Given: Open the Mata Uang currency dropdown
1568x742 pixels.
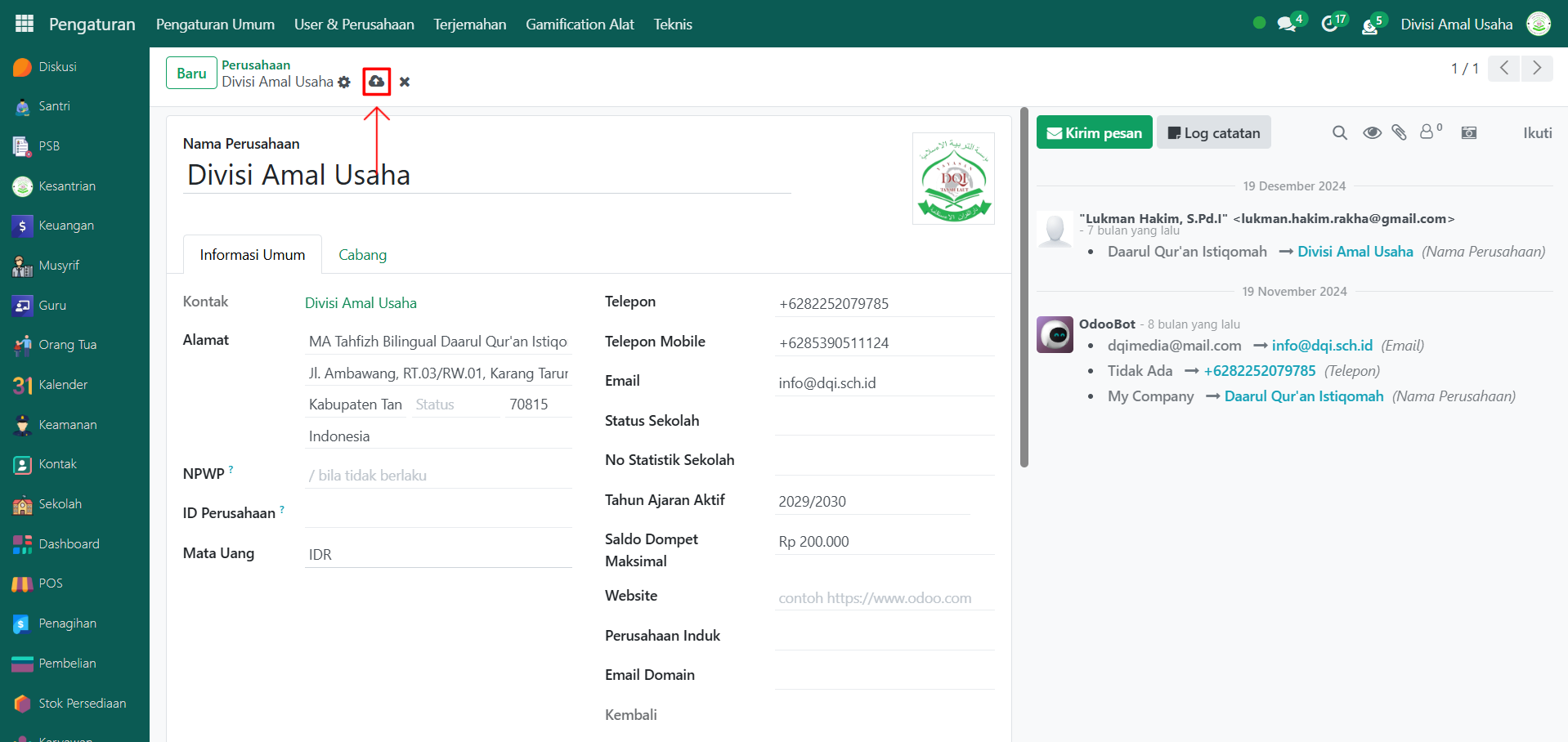Looking at the screenshot, I should pyautogui.click(x=438, y=555).
